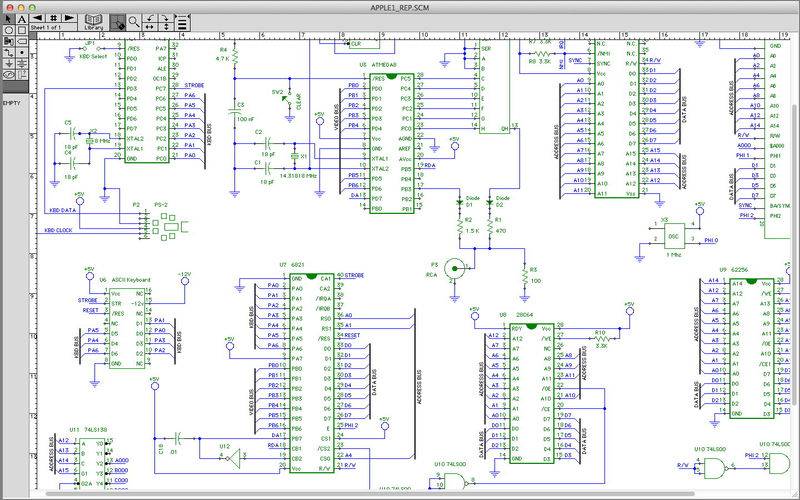Go to next sheet with right arrow
The image size is (800, 500).
click(x=69, y=18)
